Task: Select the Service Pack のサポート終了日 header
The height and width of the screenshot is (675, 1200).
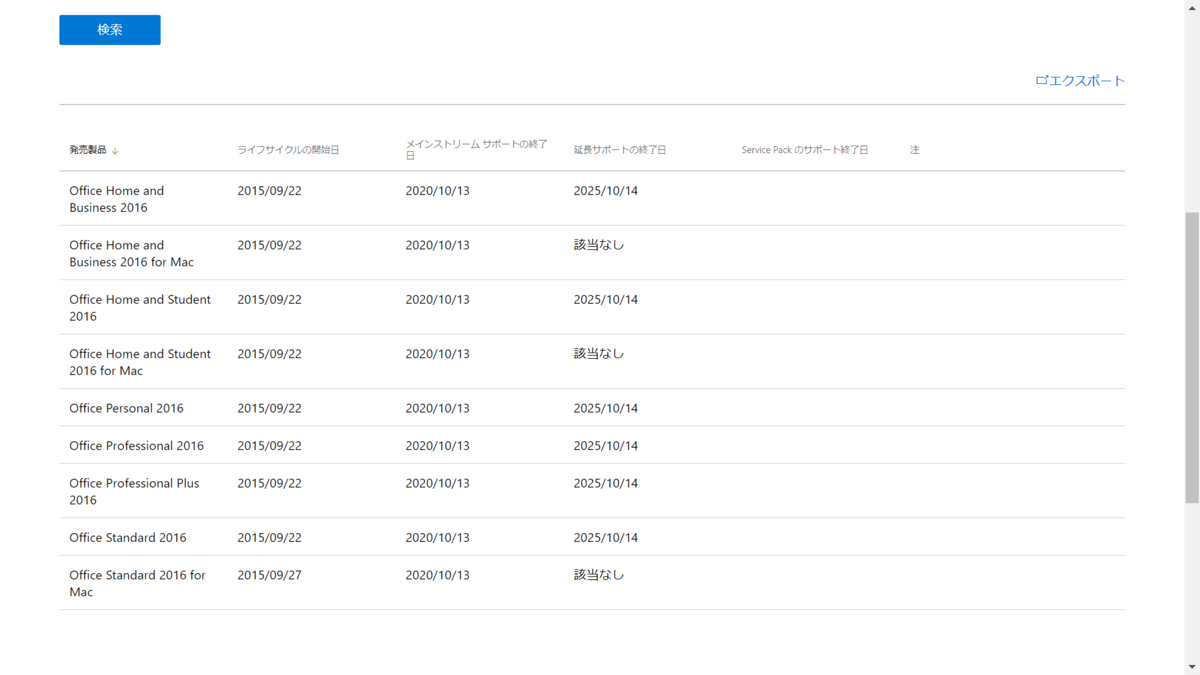Action: pos(805,150)
